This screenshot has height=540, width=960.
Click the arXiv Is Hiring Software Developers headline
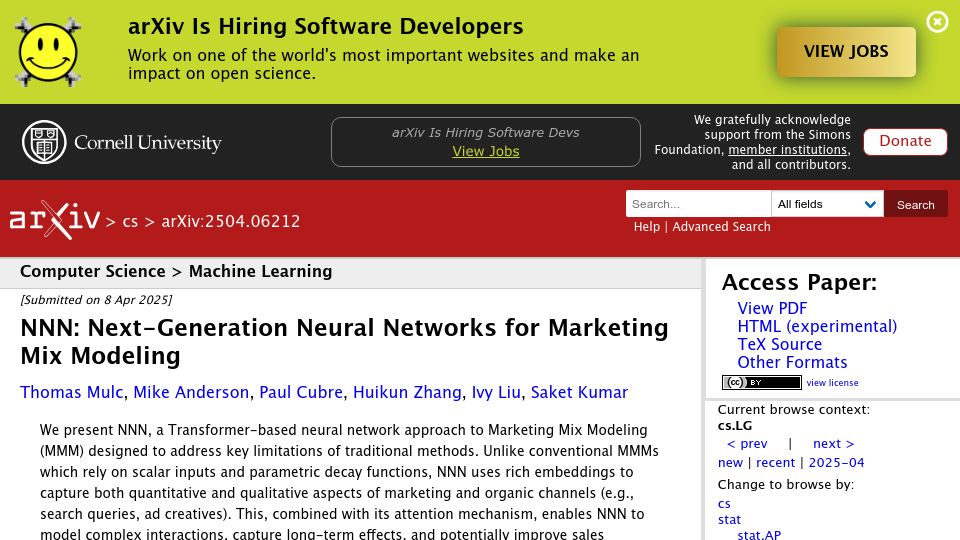(325, 26)
